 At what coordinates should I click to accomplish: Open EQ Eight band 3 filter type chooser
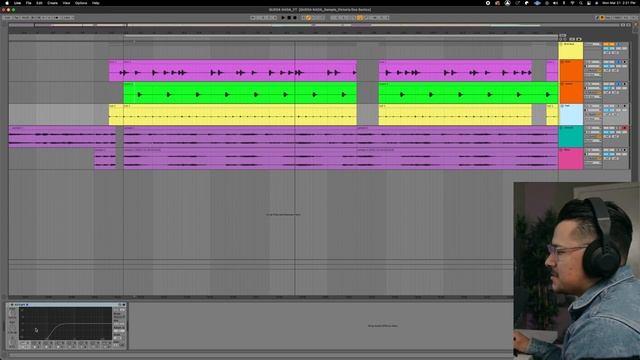48,342
